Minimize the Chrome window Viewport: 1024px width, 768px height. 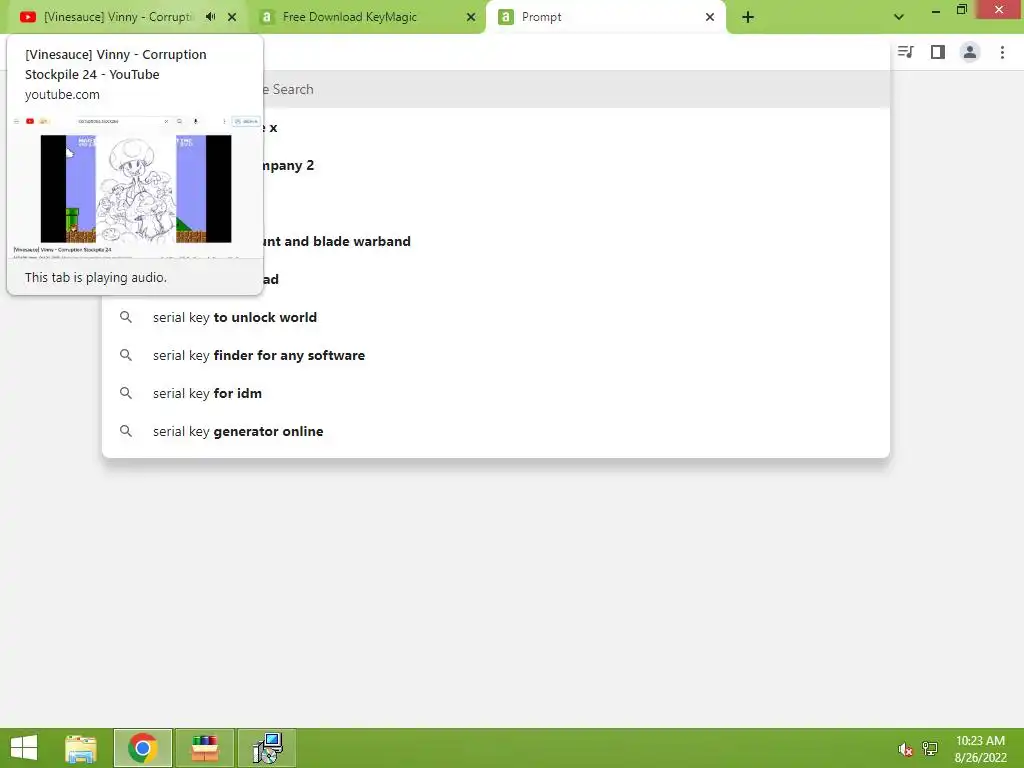936,11
